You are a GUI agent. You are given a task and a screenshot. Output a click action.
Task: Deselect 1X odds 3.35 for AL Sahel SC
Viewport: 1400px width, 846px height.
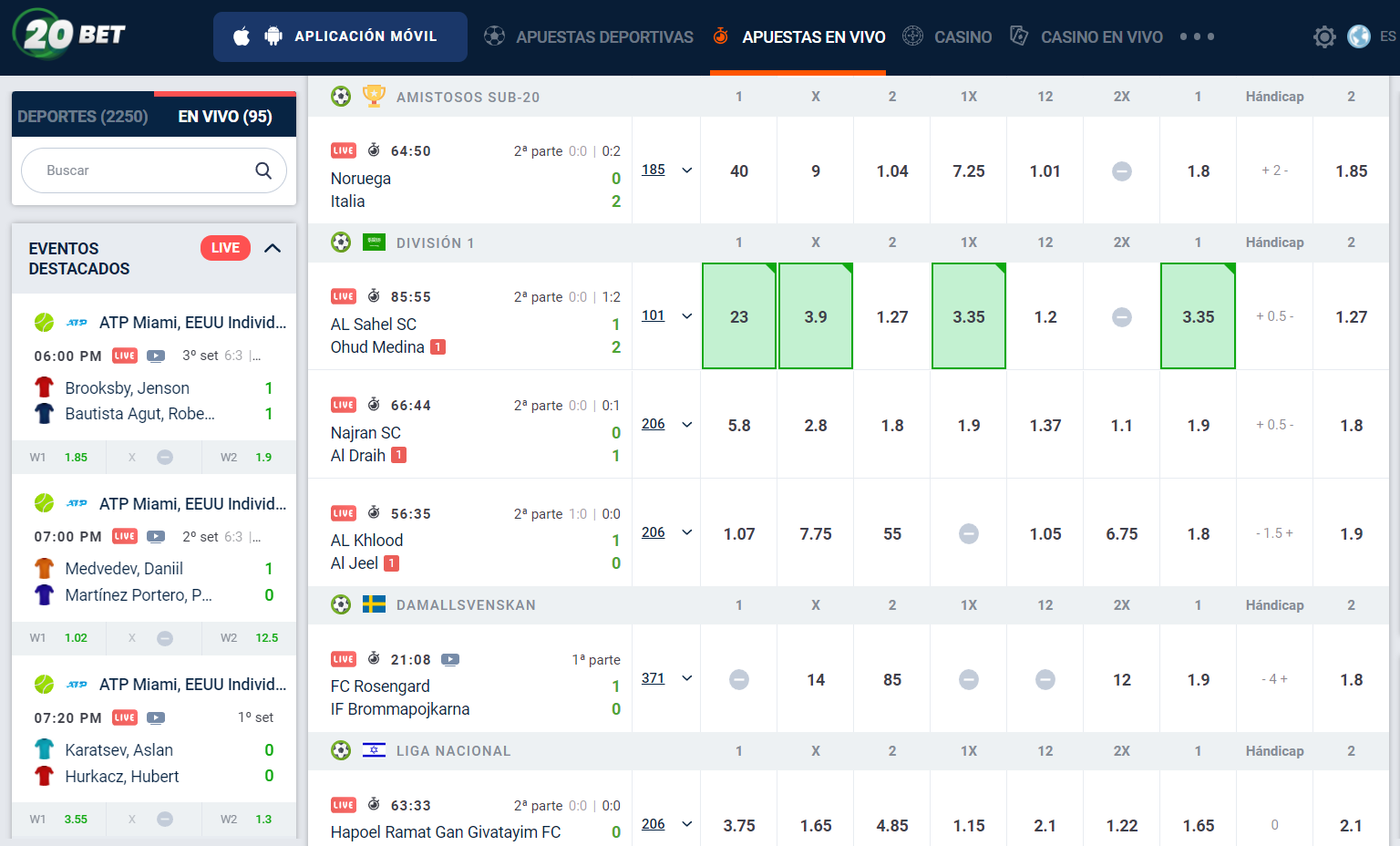[x=969, y=316]
